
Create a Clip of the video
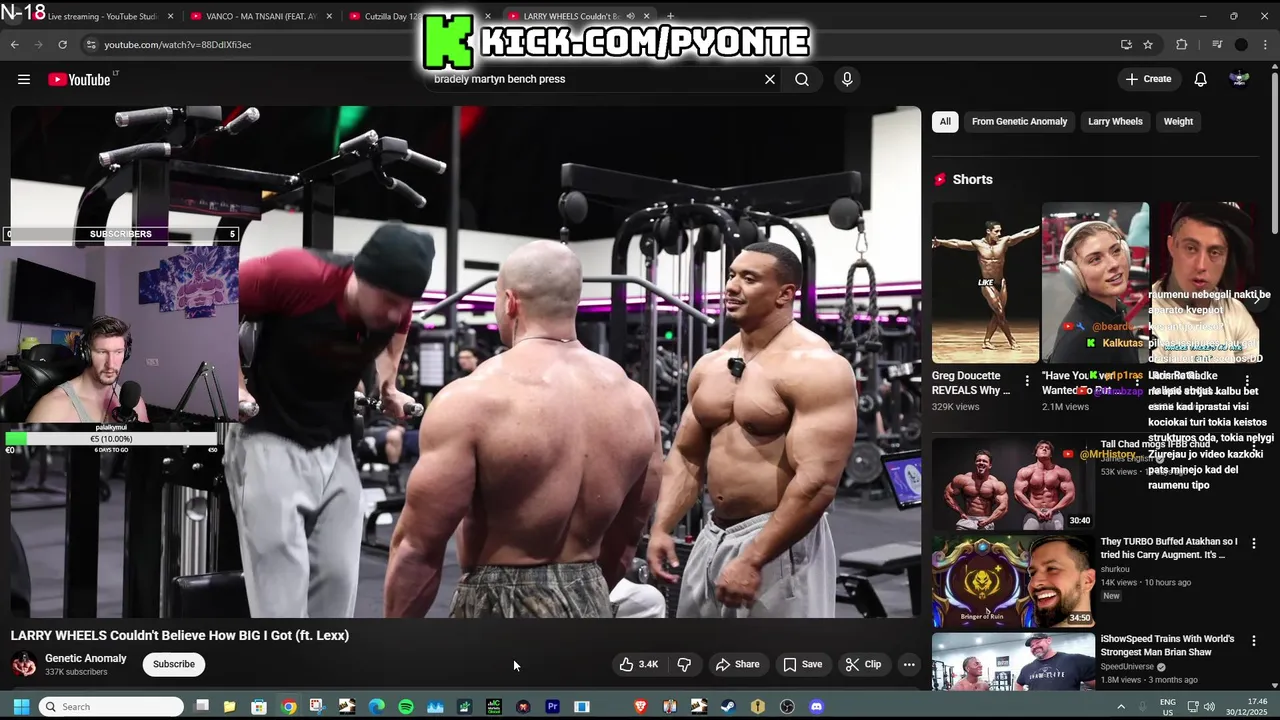(863, 664)
